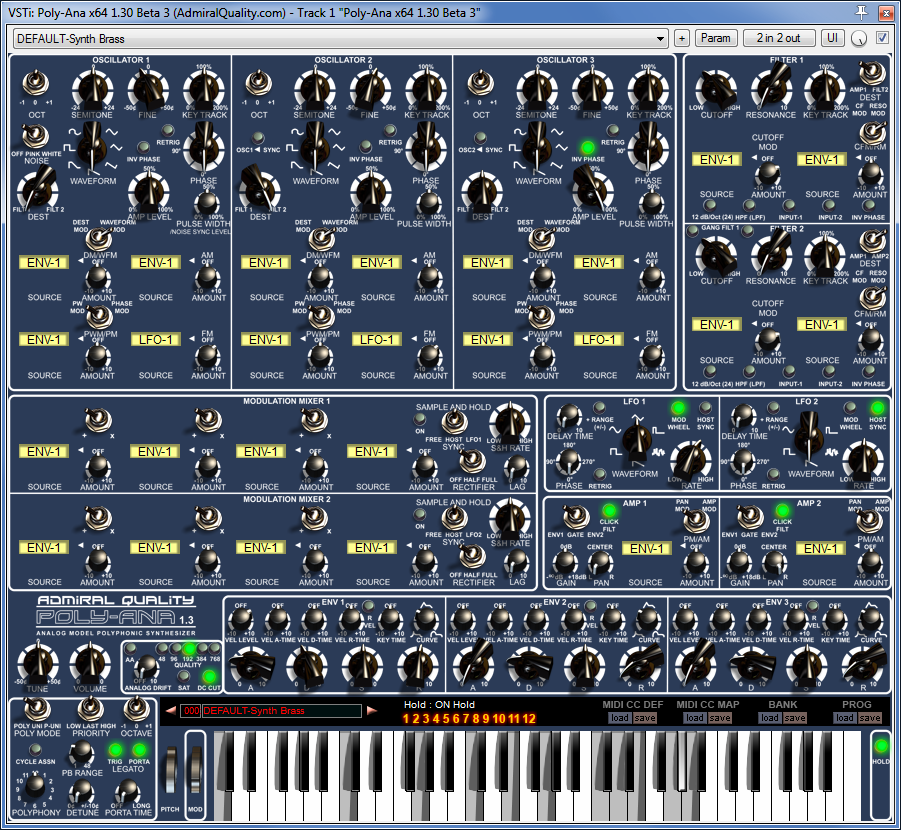
Task: Click ENV 3 CURVE knob
Action: (x=870, y=620)
